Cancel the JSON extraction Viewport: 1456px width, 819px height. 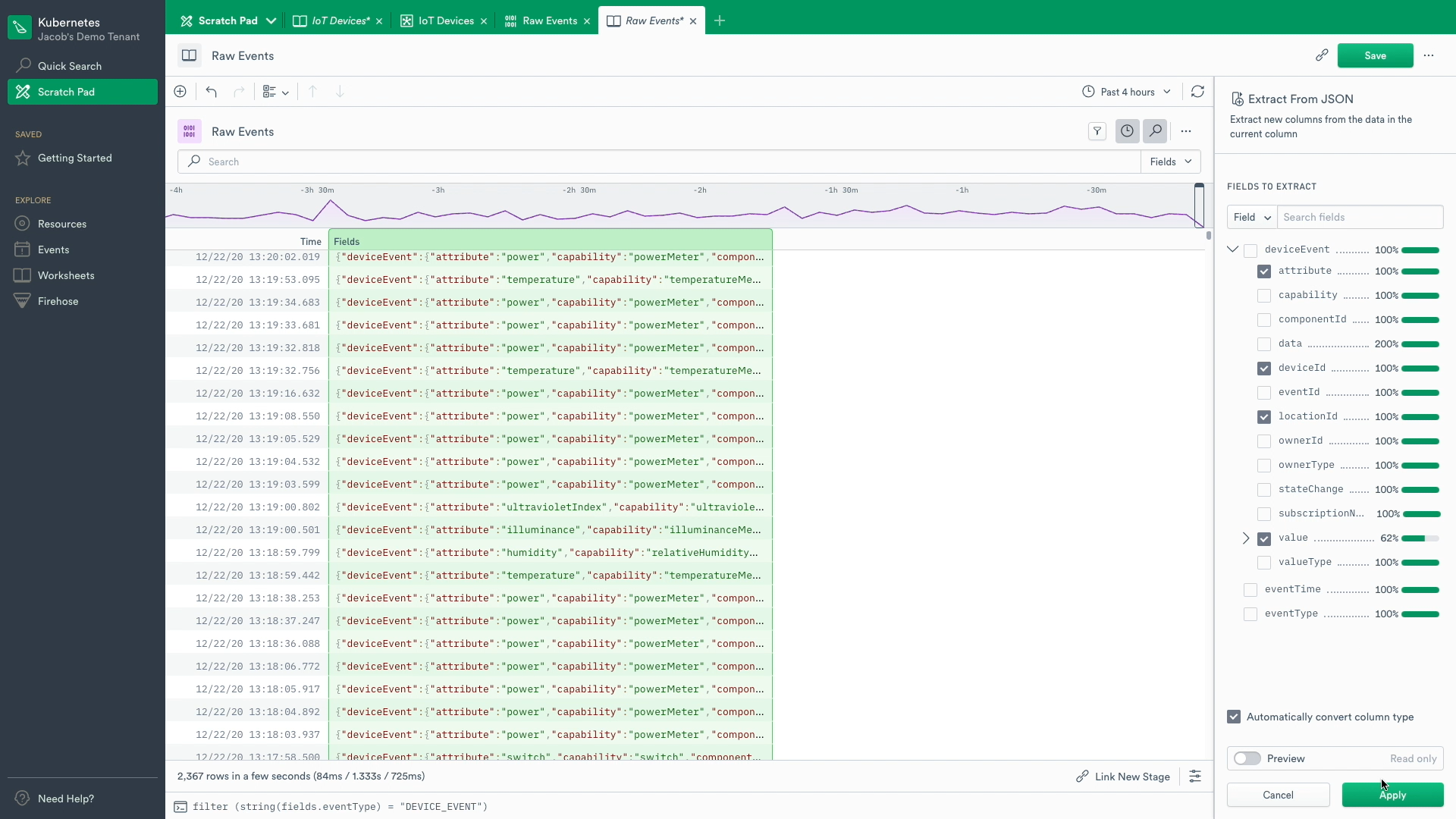pos(1278,795)
